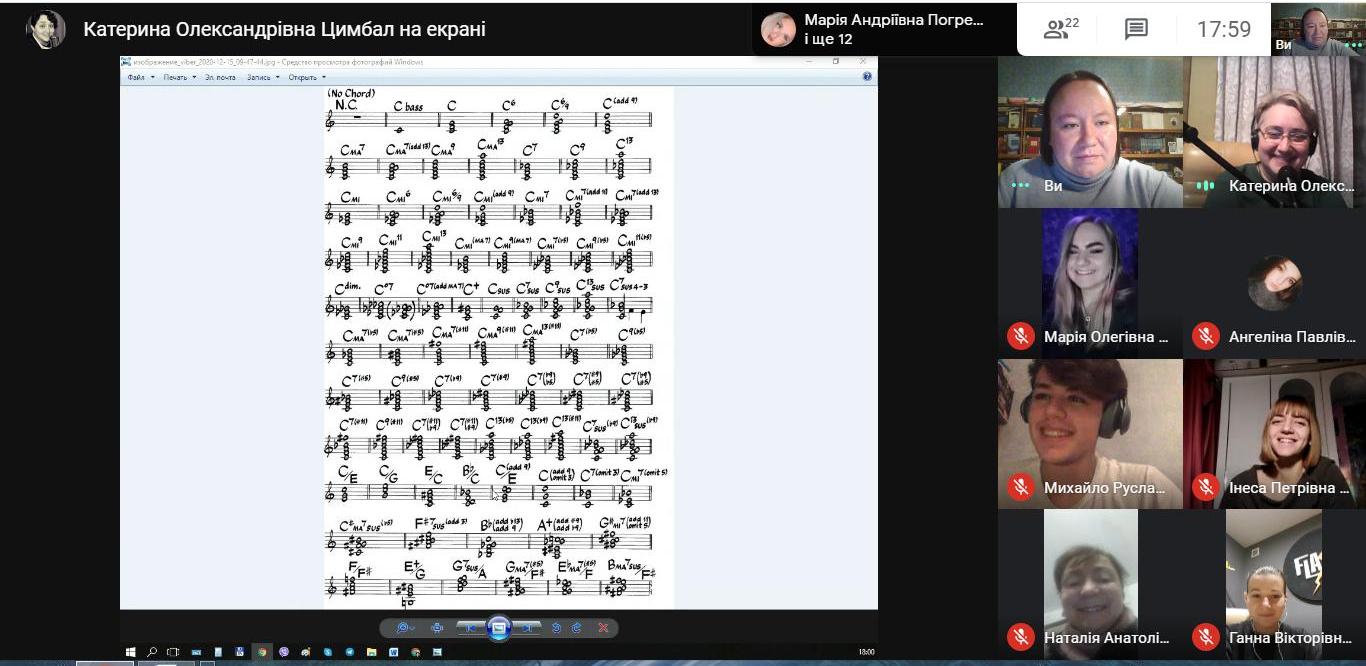Go to the previous photo
Screen dimensions: 1366x666
click(x=470, y=628)
